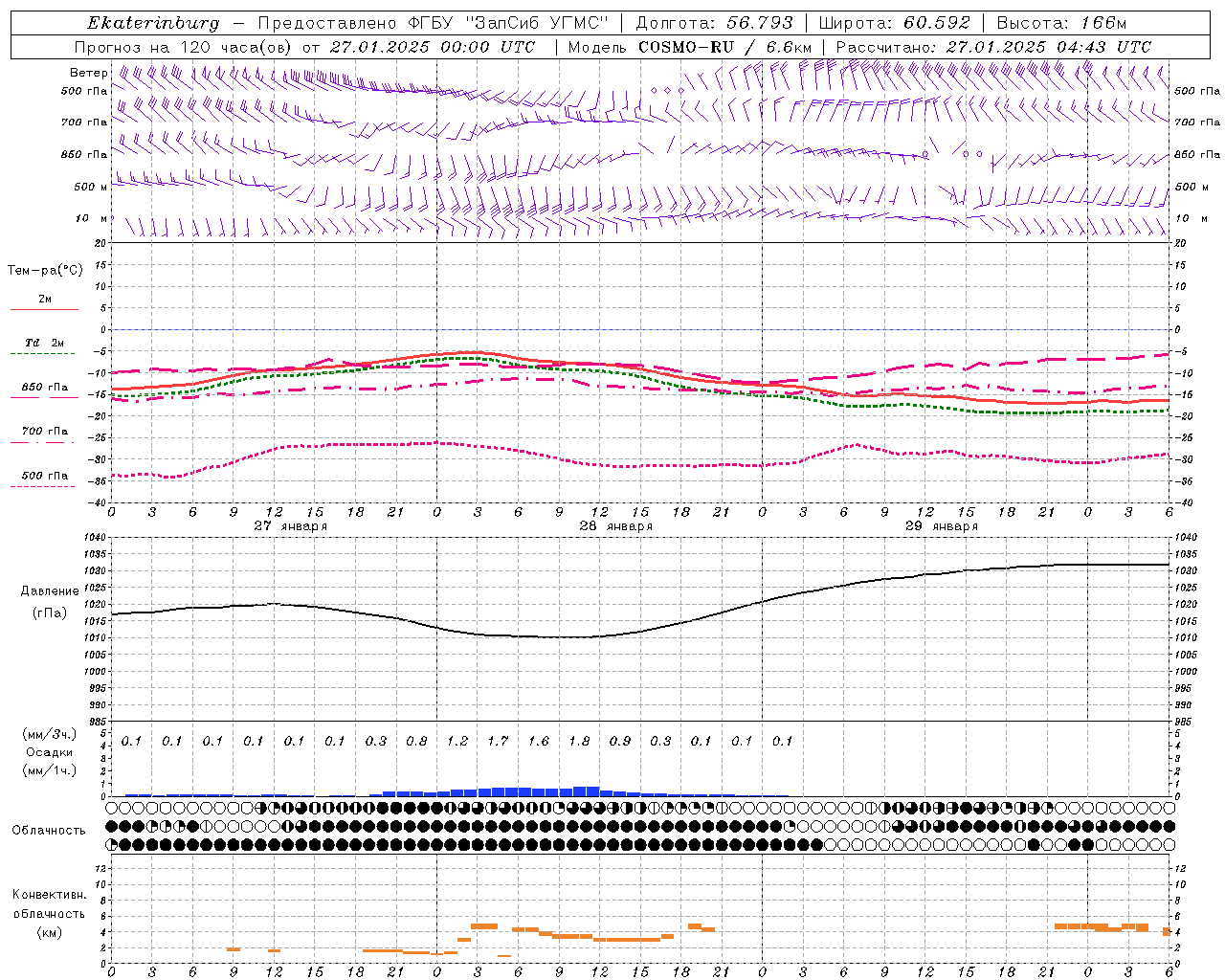Select the '(мм/1ч.)' units label

pos(49,770)
